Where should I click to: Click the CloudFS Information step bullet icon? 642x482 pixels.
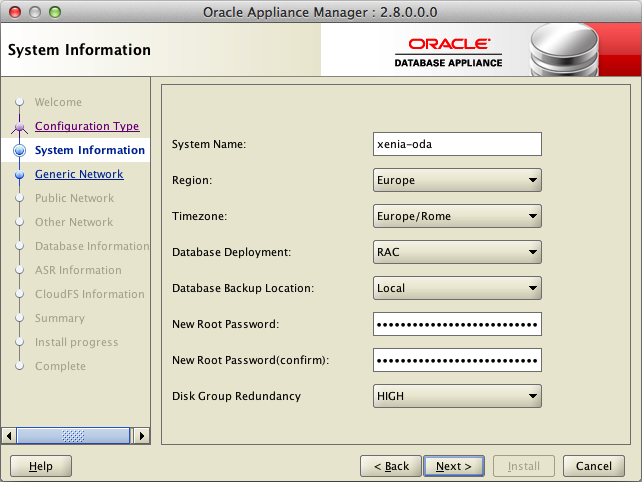coord(19,294)
